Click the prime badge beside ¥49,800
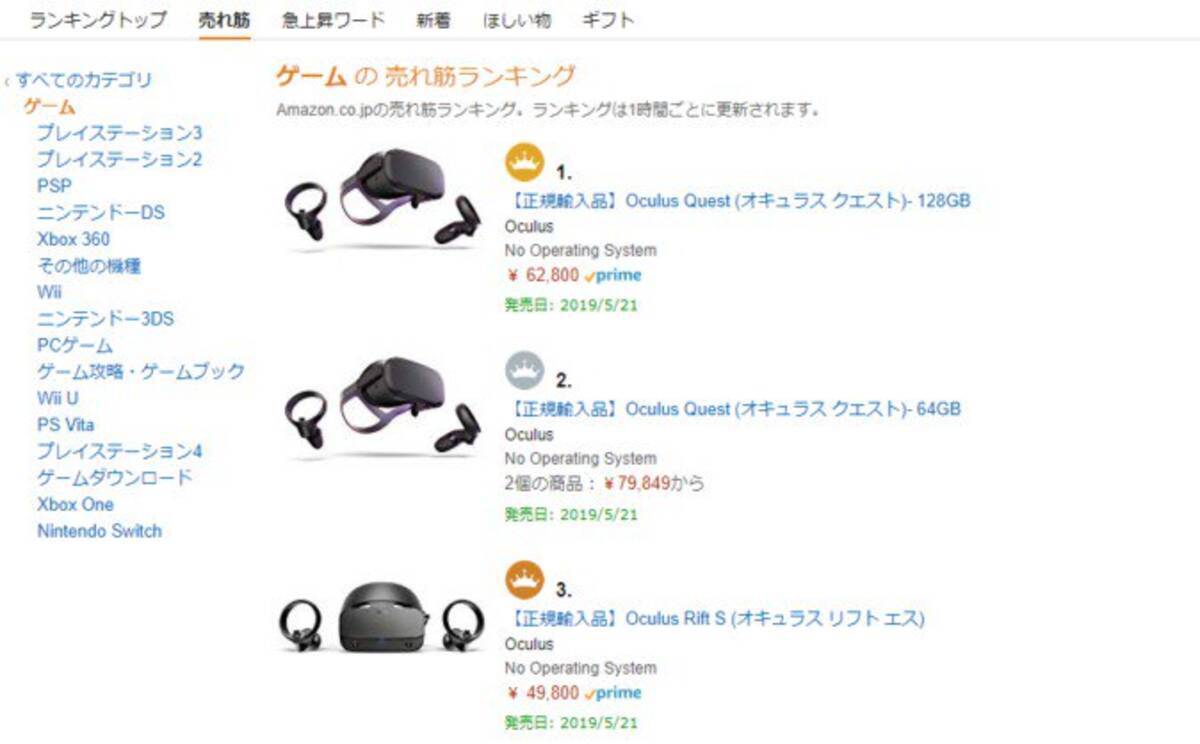1200x744 pixels. [x=613, y=693]
